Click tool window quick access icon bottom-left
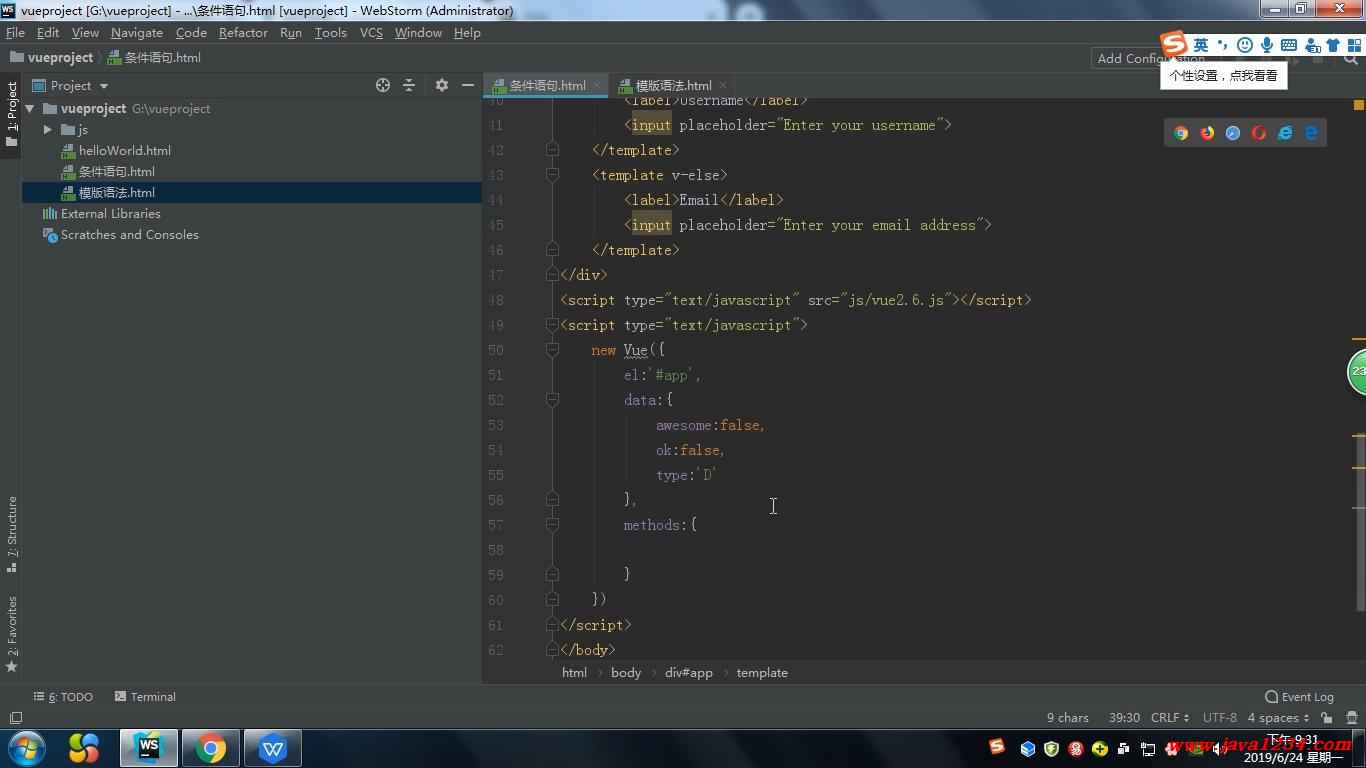 pos(16,718)
